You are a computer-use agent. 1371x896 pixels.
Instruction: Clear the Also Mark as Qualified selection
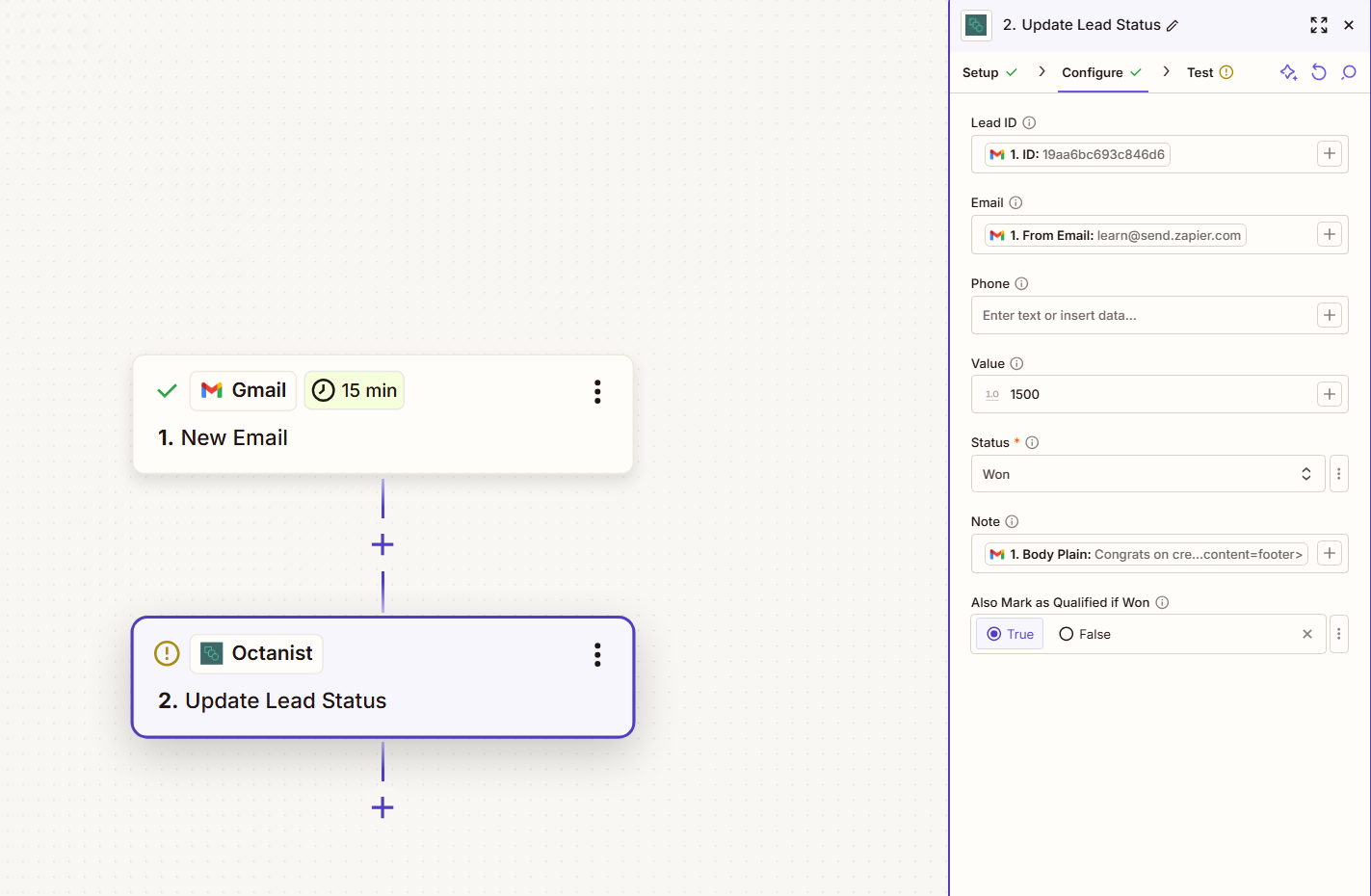[1306, 633]
